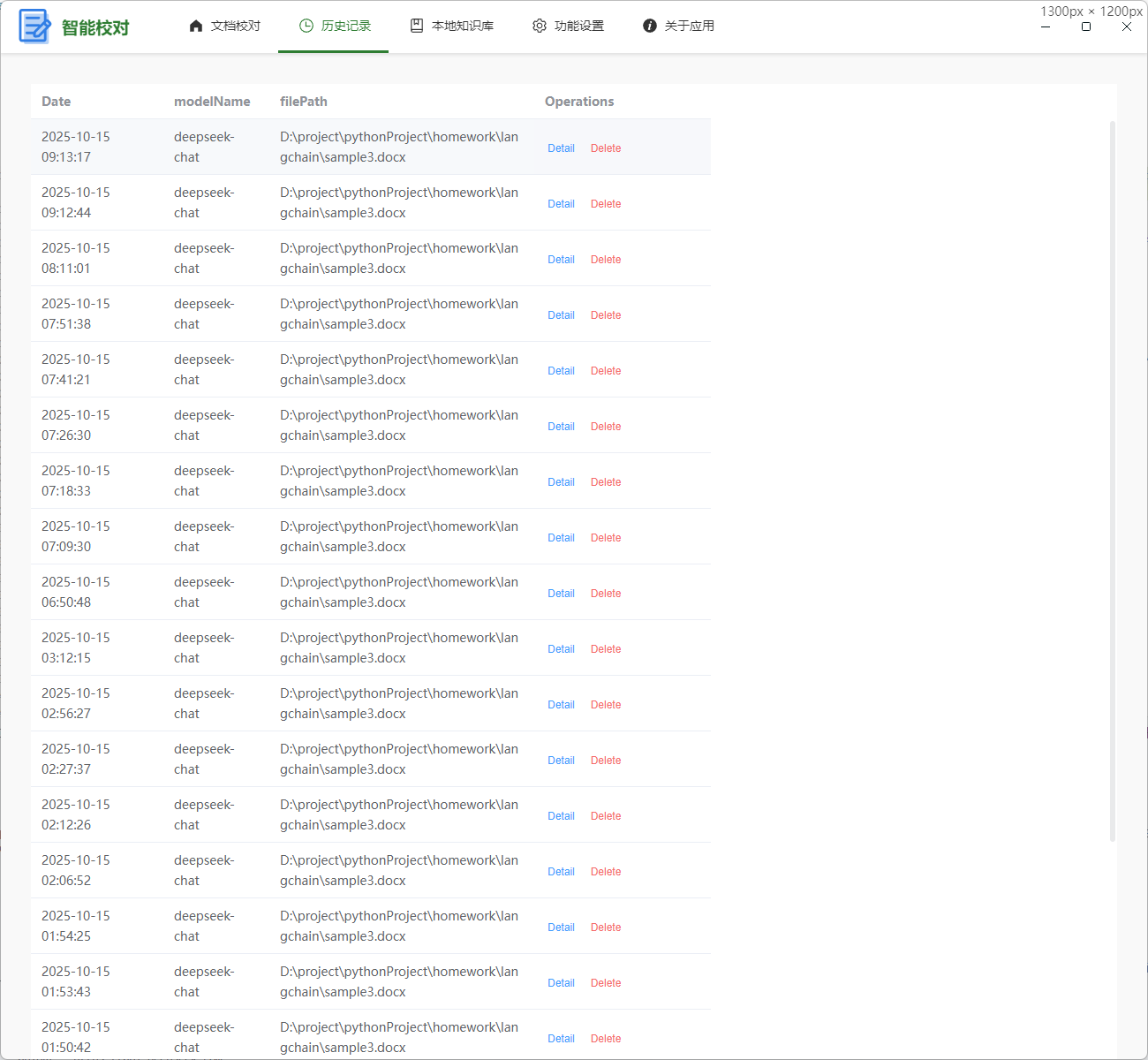Delete the 07:51:38 record
The image size is (1148, 1060).
point(606,315)
